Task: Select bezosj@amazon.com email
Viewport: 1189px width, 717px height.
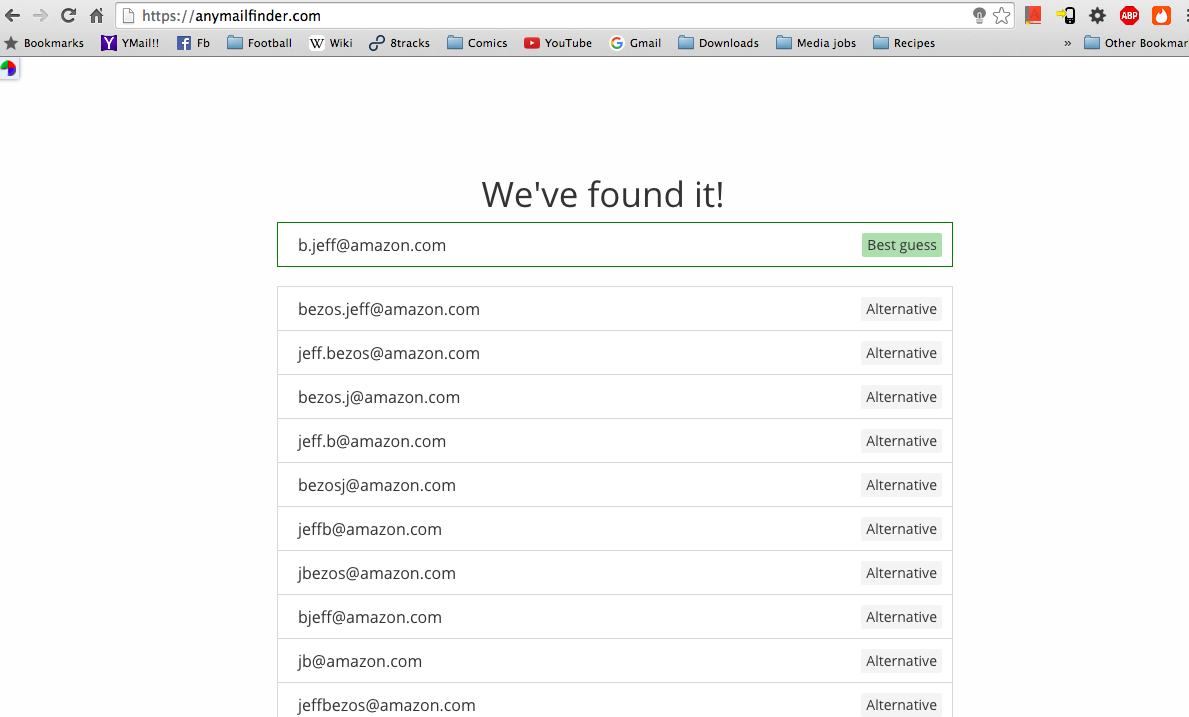Action: [377, 485]
